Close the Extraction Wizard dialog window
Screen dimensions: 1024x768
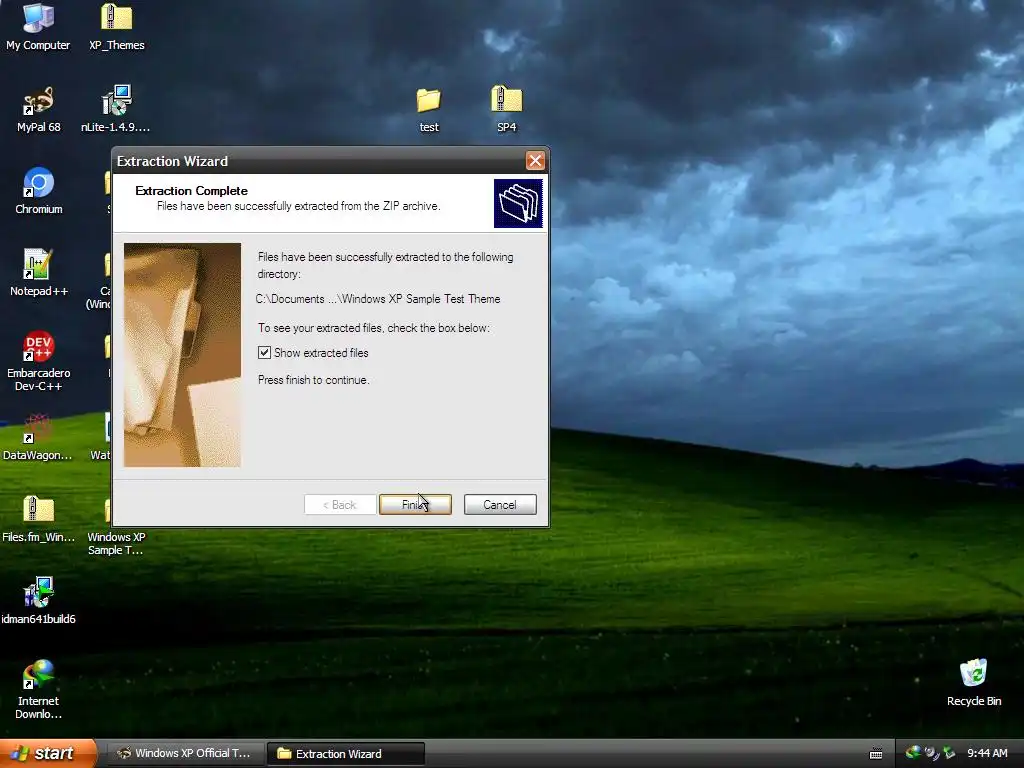535,161
